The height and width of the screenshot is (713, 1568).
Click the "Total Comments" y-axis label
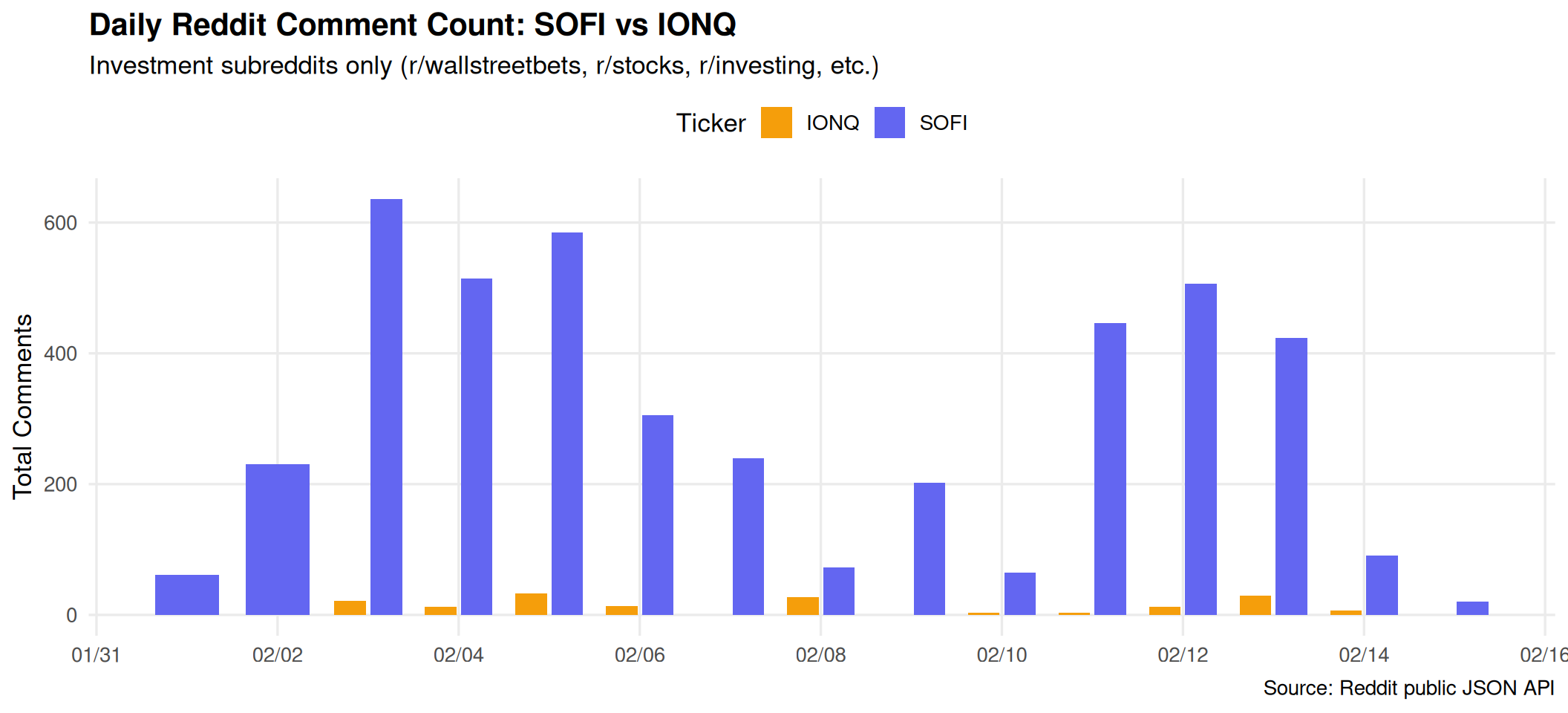(23, 406)
